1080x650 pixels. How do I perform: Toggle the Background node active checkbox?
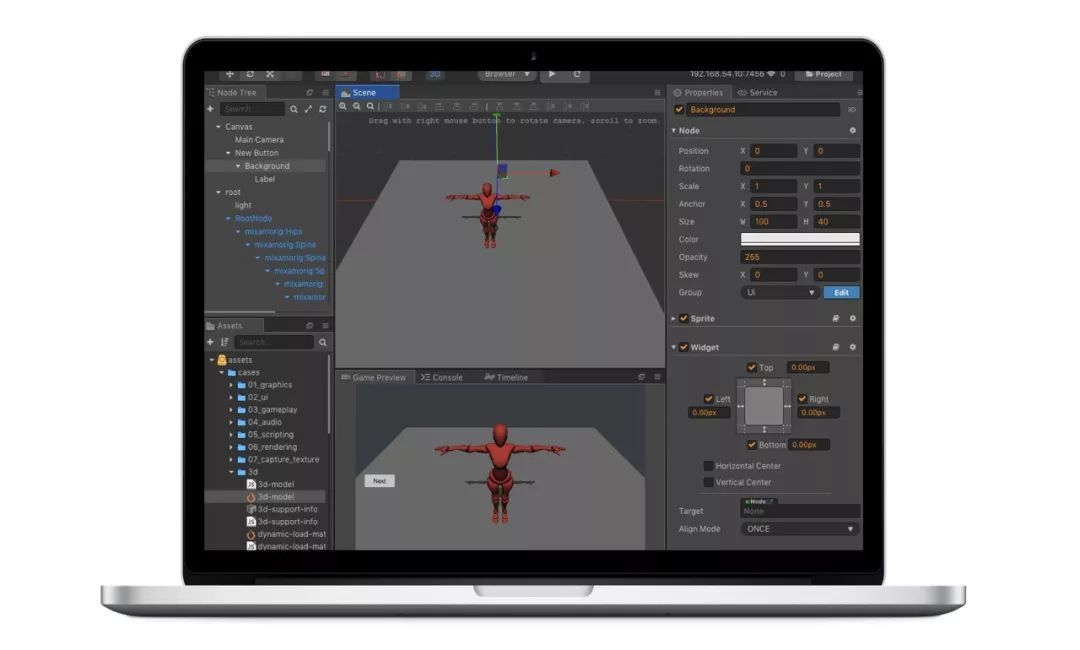pos(680,109)
